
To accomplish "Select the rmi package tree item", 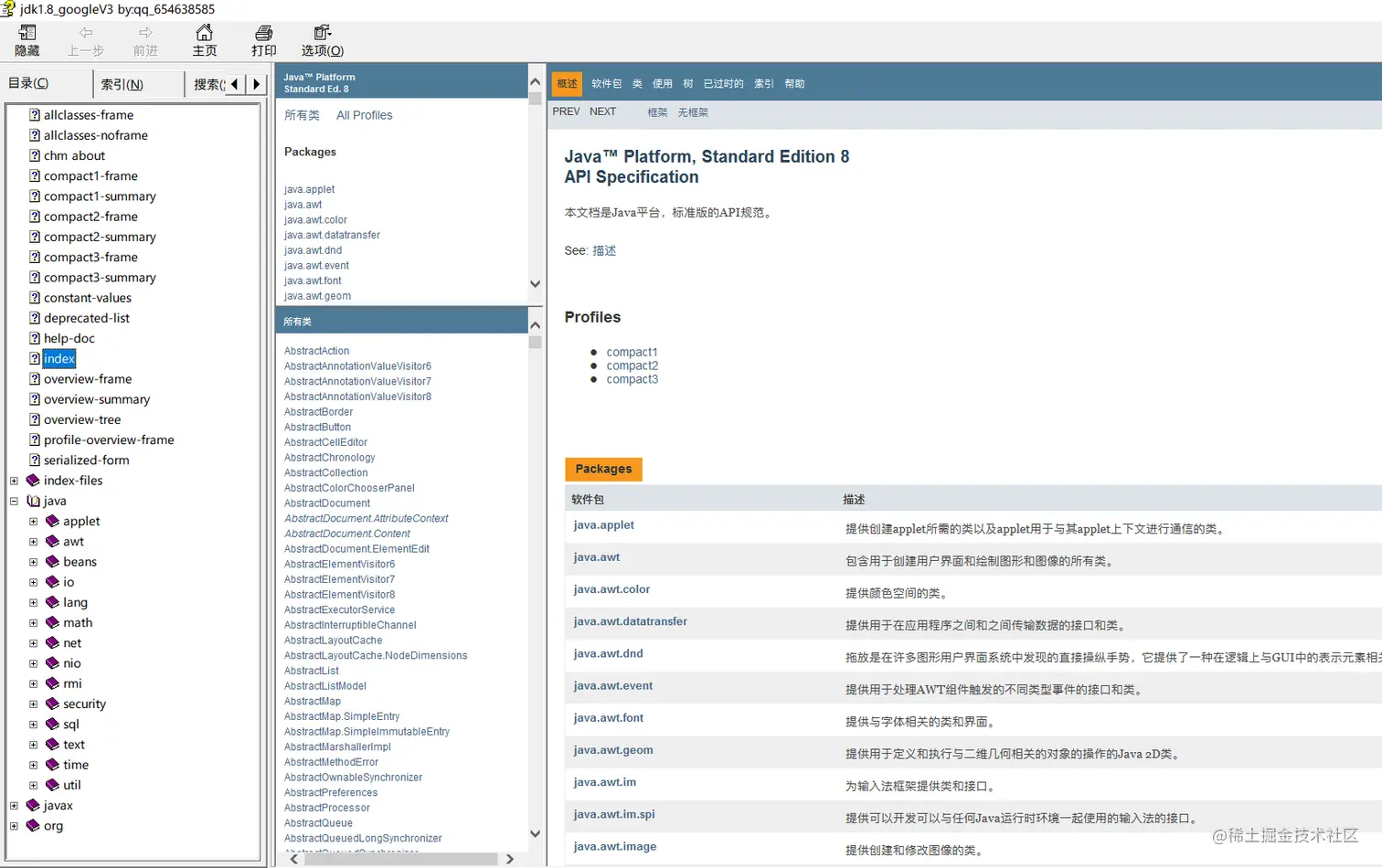I will (72, 683).
